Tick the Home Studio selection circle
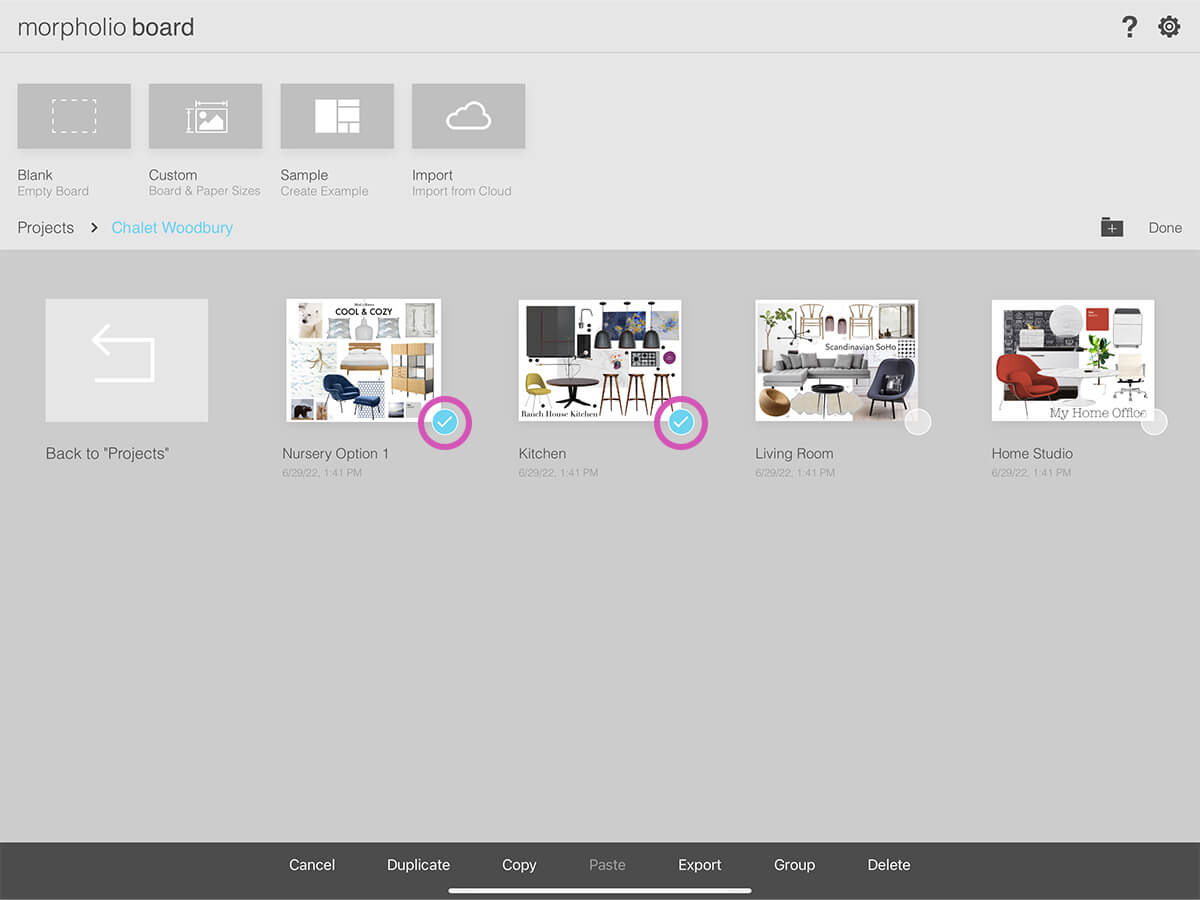1200x900 pixels. [x=1154, y=422]
